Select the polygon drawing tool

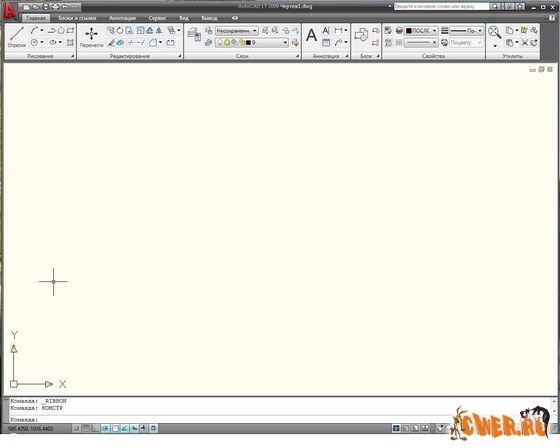[61, 31]
